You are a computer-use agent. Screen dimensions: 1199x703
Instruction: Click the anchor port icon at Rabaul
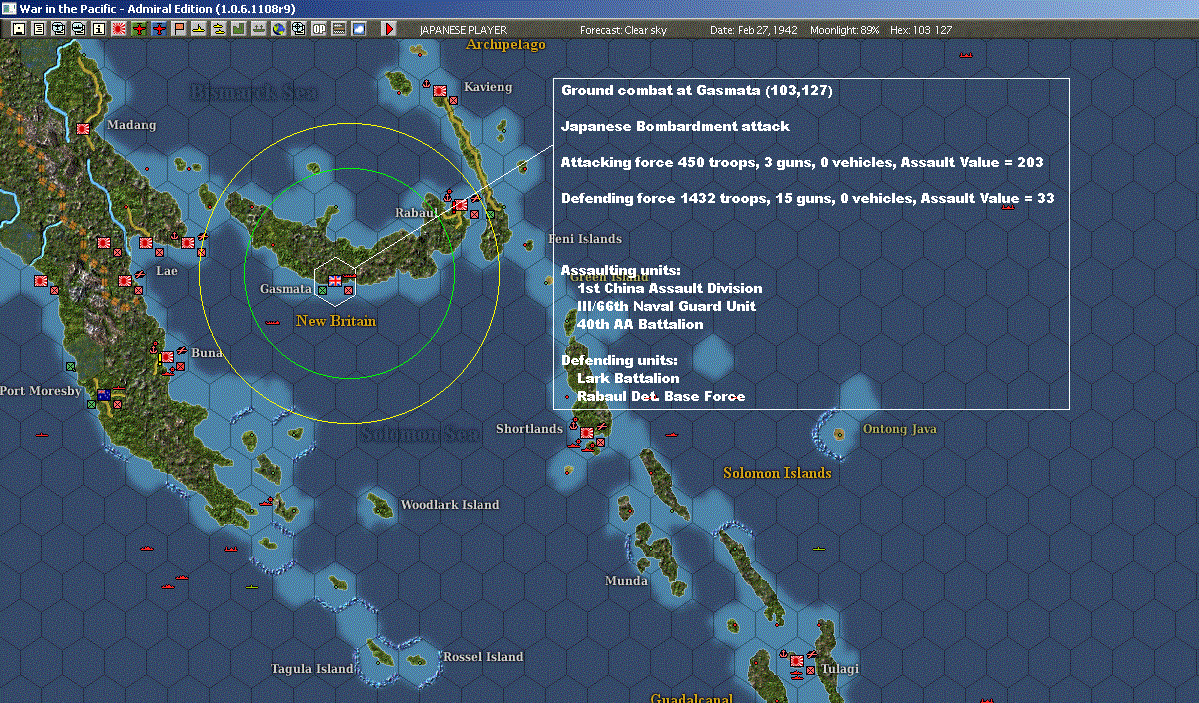[449, 195]
